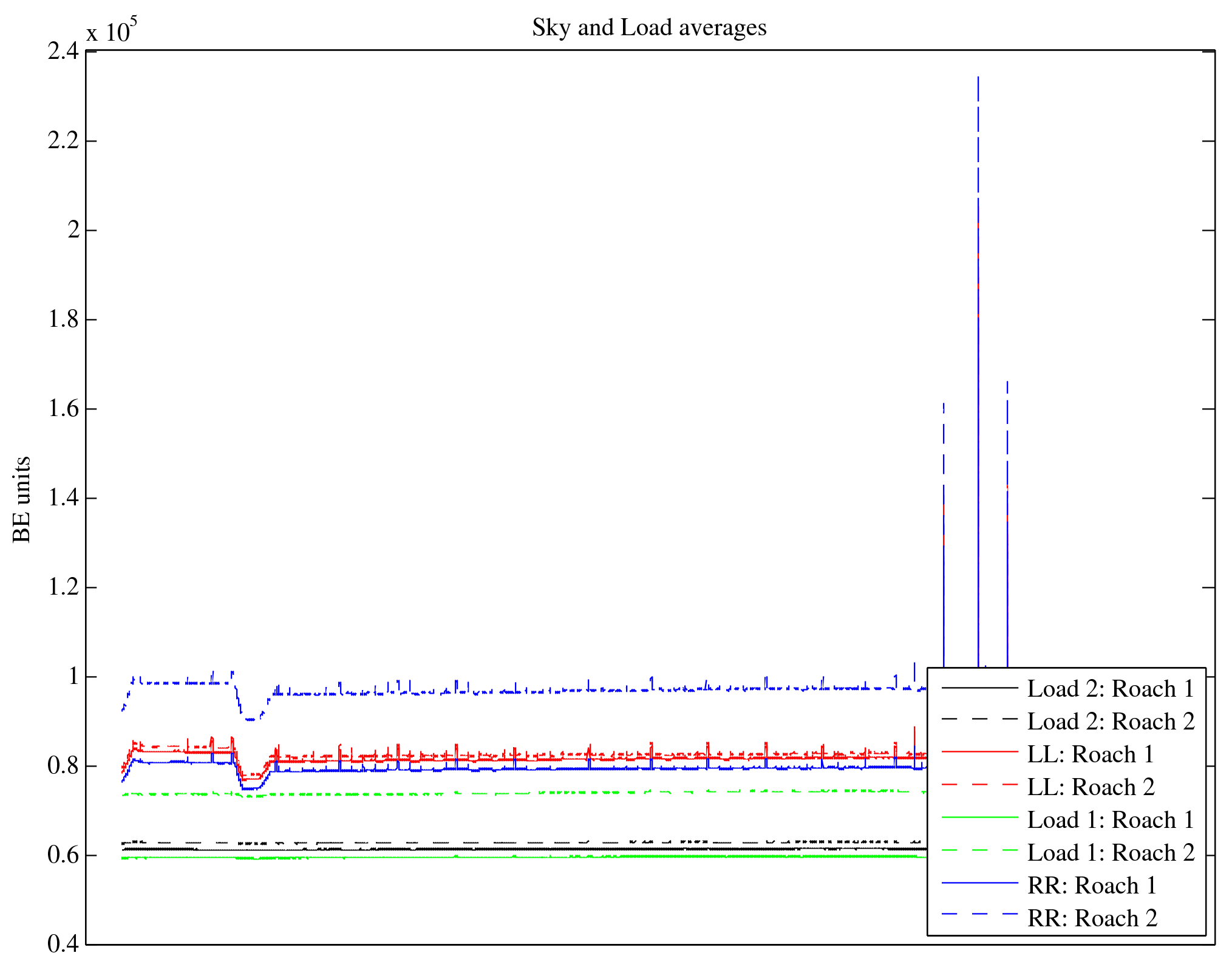
Task: Select 'Load 2: Roach 2' legend entry
Action: coord(1111,722)
